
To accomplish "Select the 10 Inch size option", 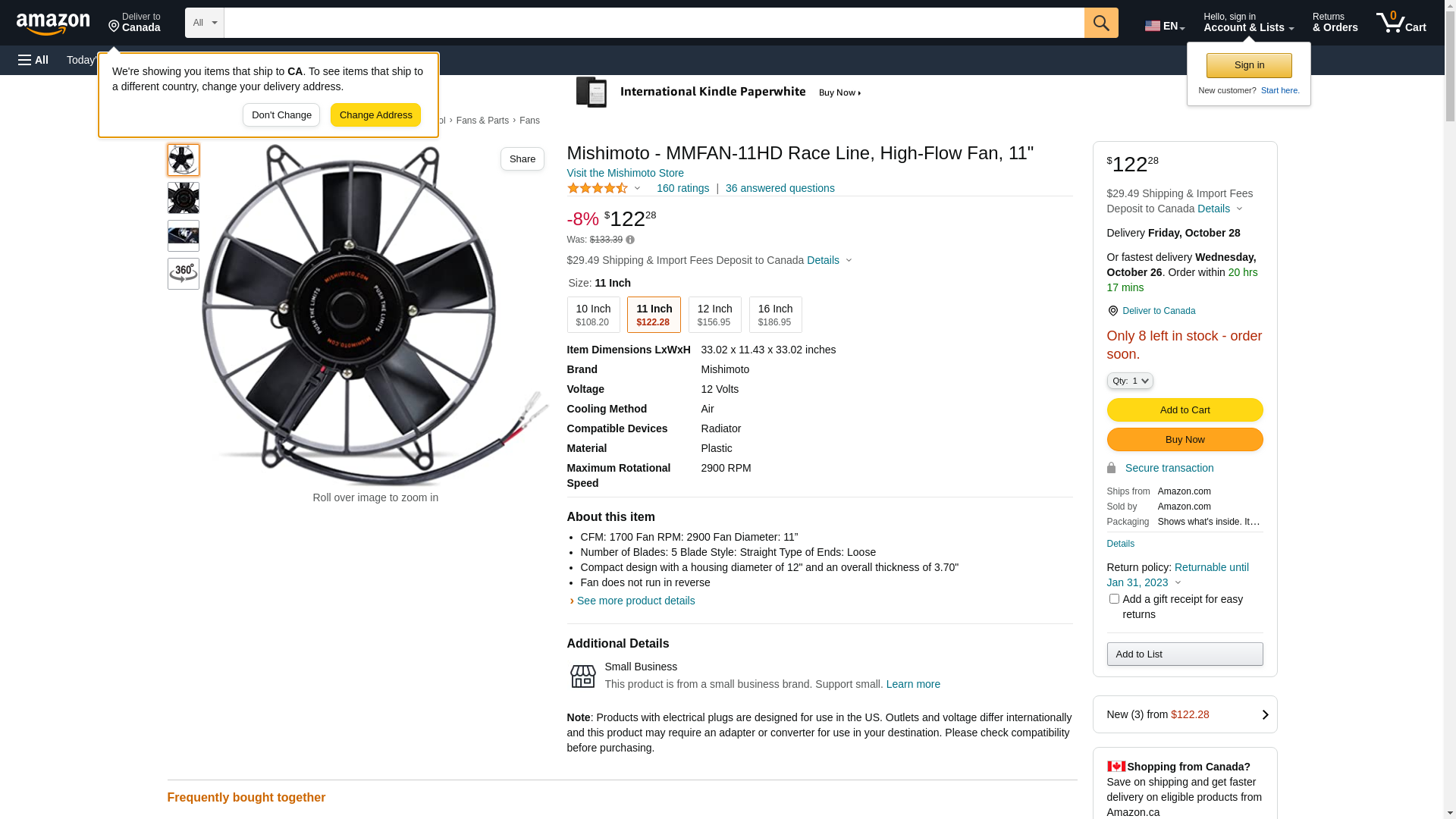I will [x=593, y=315].
